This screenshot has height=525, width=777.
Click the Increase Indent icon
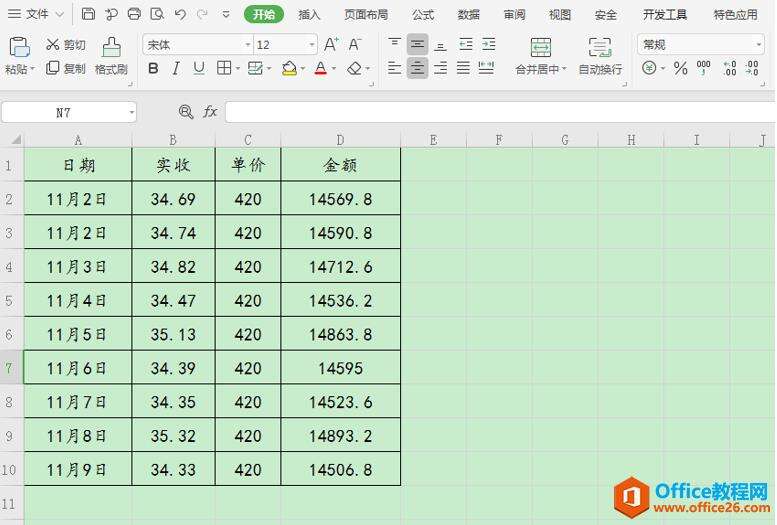click(489, 45)
